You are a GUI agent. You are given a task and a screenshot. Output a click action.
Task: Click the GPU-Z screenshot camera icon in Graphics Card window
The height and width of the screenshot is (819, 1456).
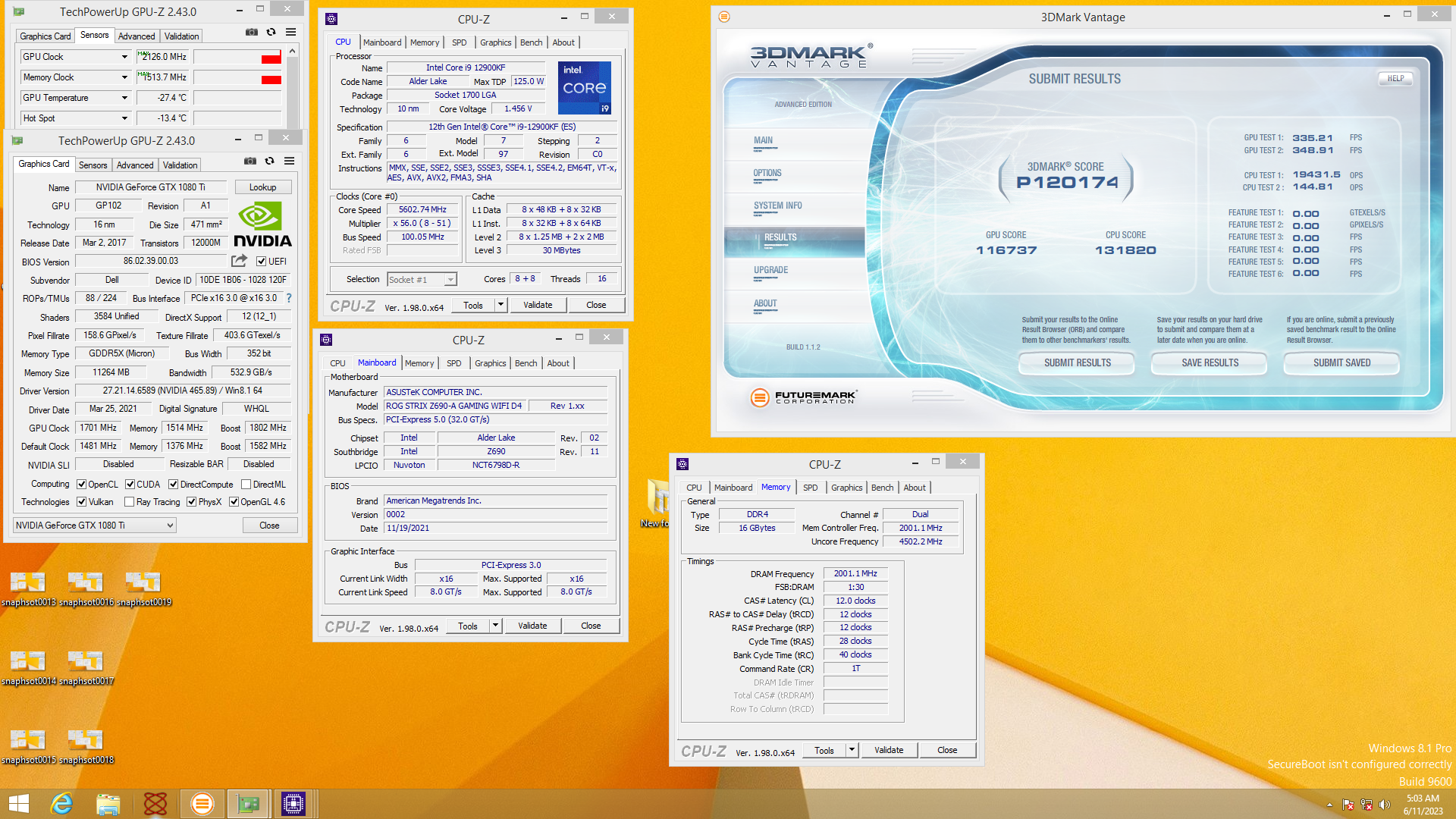coord(249,162)
